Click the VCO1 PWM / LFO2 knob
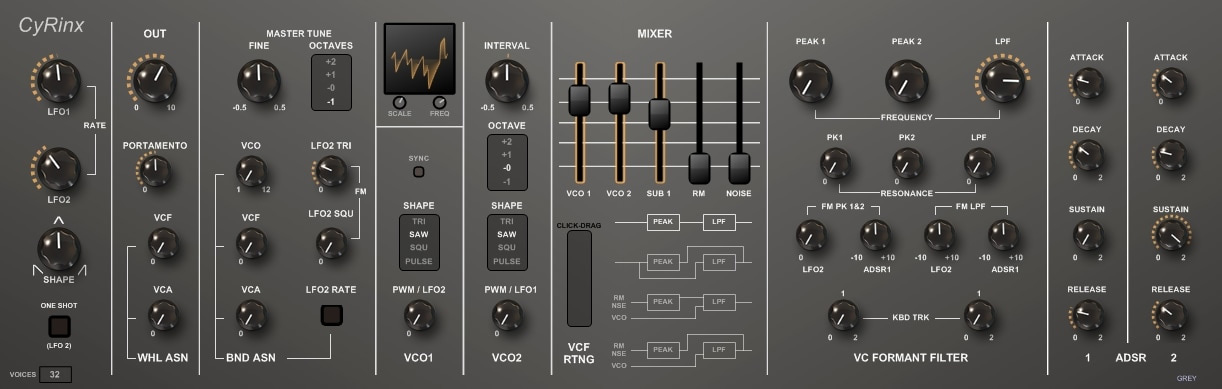Screen dimensions: 1222x389 (419, 316)
